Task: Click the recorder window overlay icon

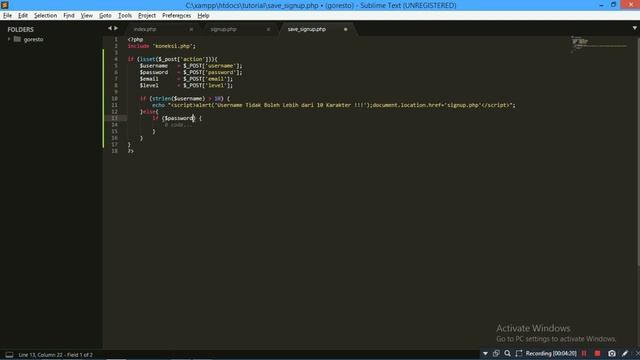Action: pos(496,353)
